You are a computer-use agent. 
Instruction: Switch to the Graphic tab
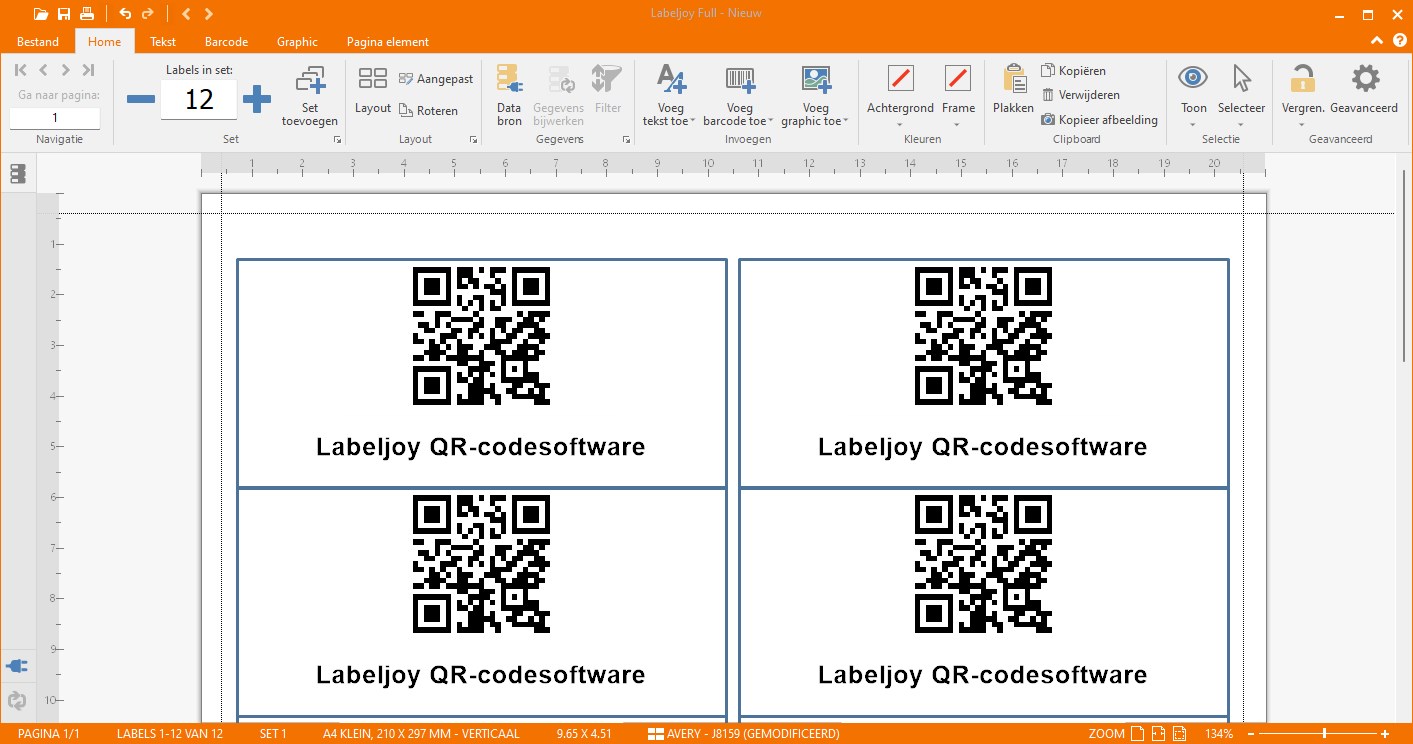(297, 42)
